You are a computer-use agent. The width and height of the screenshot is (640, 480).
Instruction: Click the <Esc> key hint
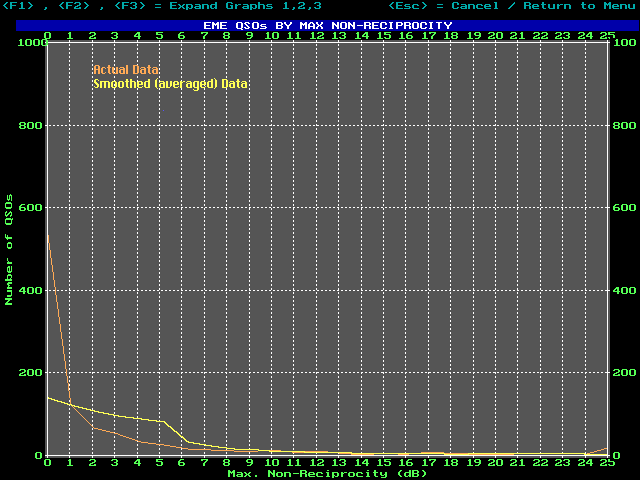coord(407,6)
